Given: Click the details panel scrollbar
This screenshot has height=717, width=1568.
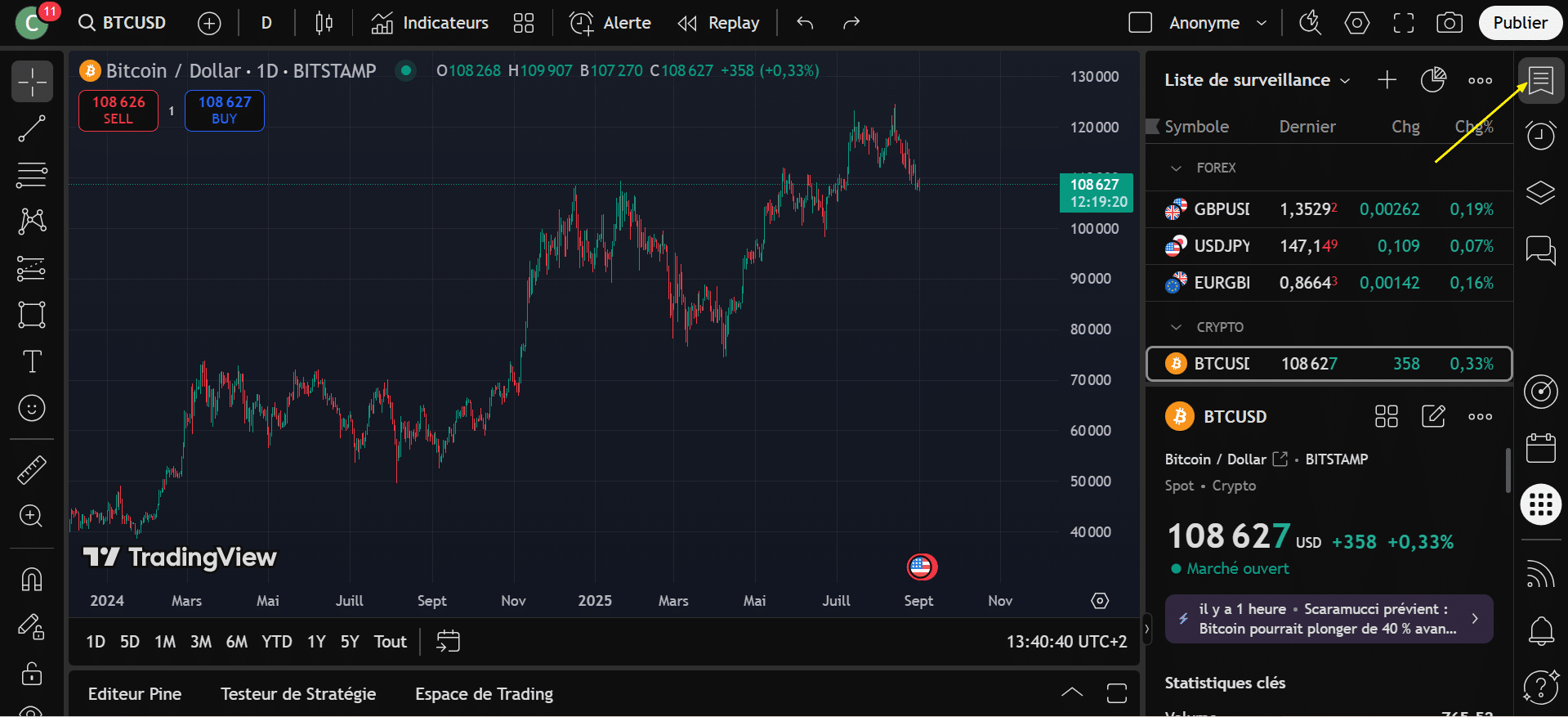Looking at the screenshot, I should 1508,471.
